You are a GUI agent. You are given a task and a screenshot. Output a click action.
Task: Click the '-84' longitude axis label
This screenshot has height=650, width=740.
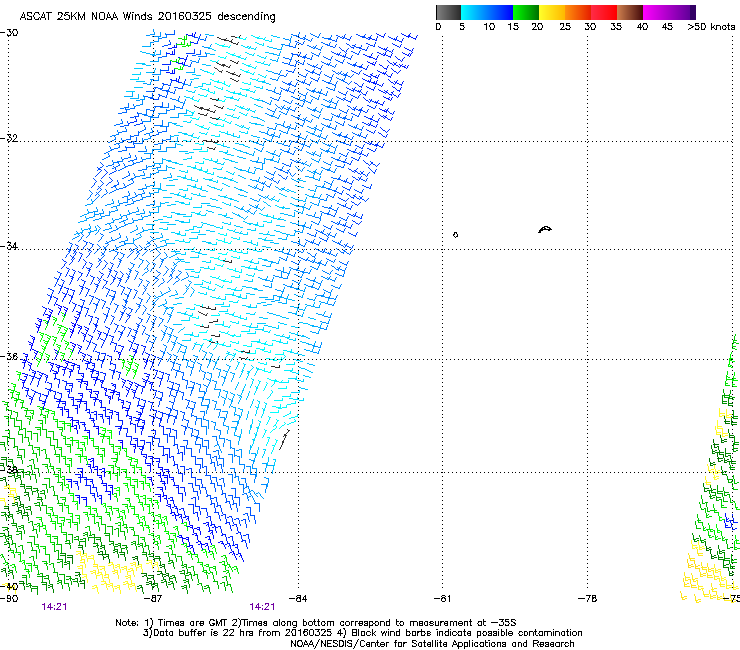(x=298, y=599)
